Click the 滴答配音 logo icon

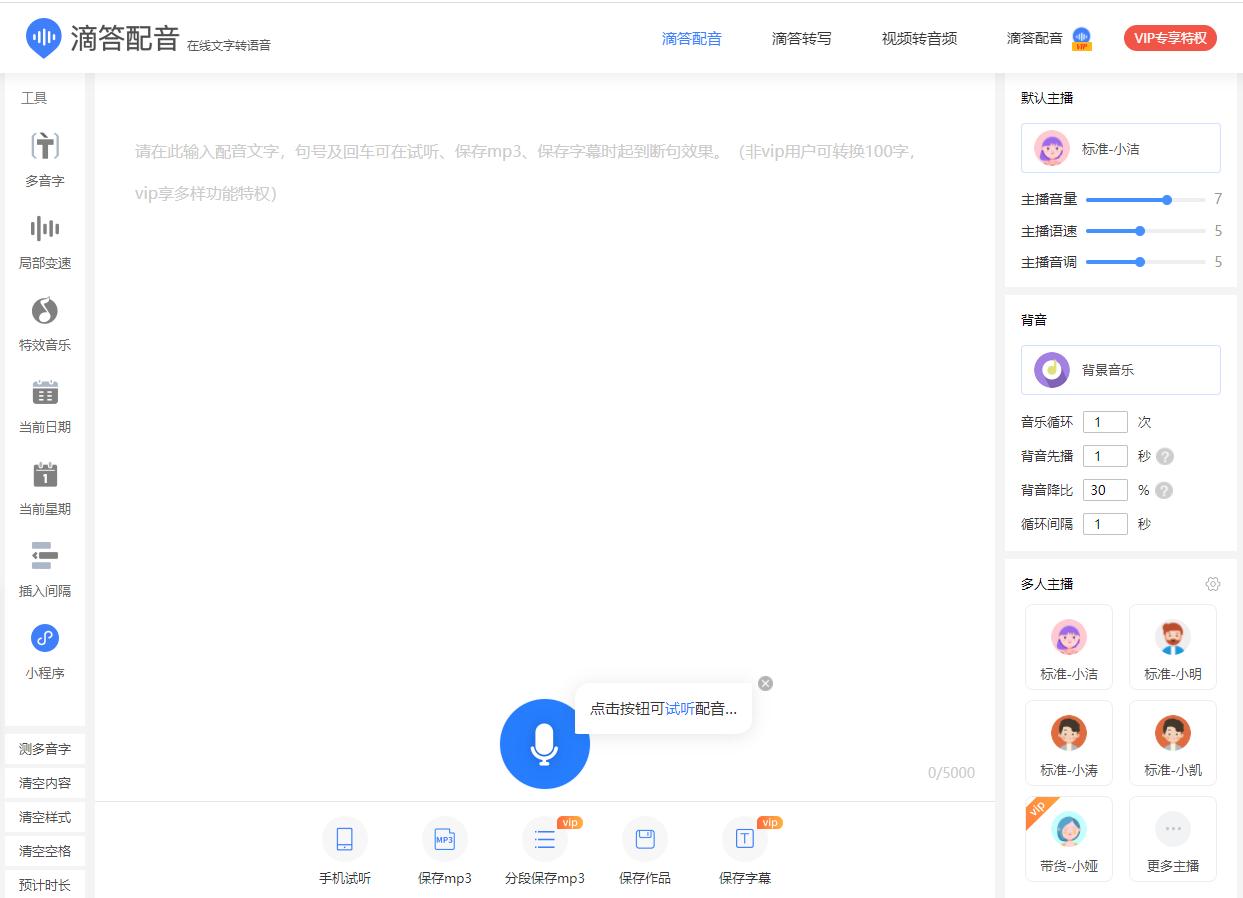[43, 38]
